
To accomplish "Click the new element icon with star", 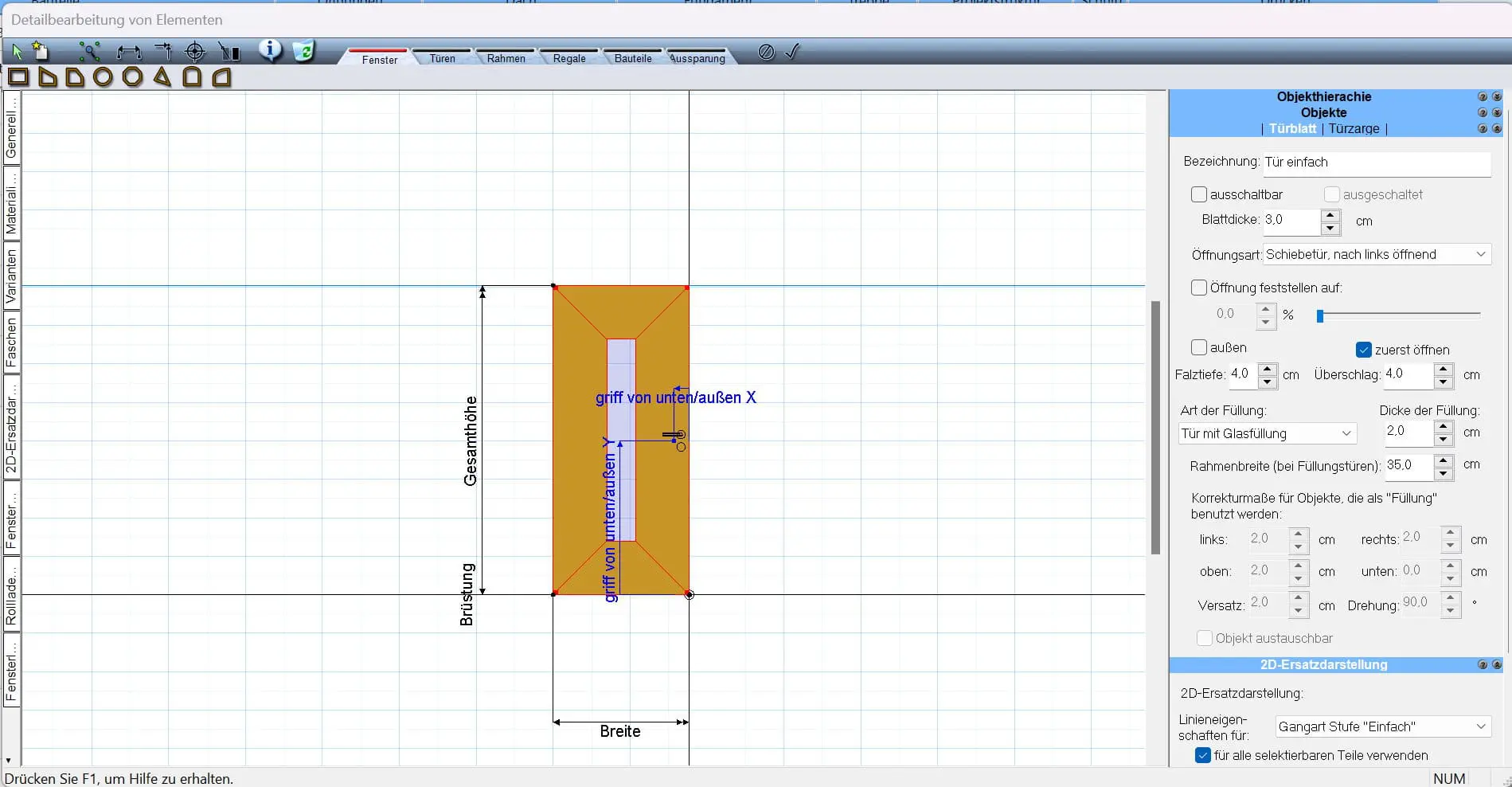I will tap(40, 51).
